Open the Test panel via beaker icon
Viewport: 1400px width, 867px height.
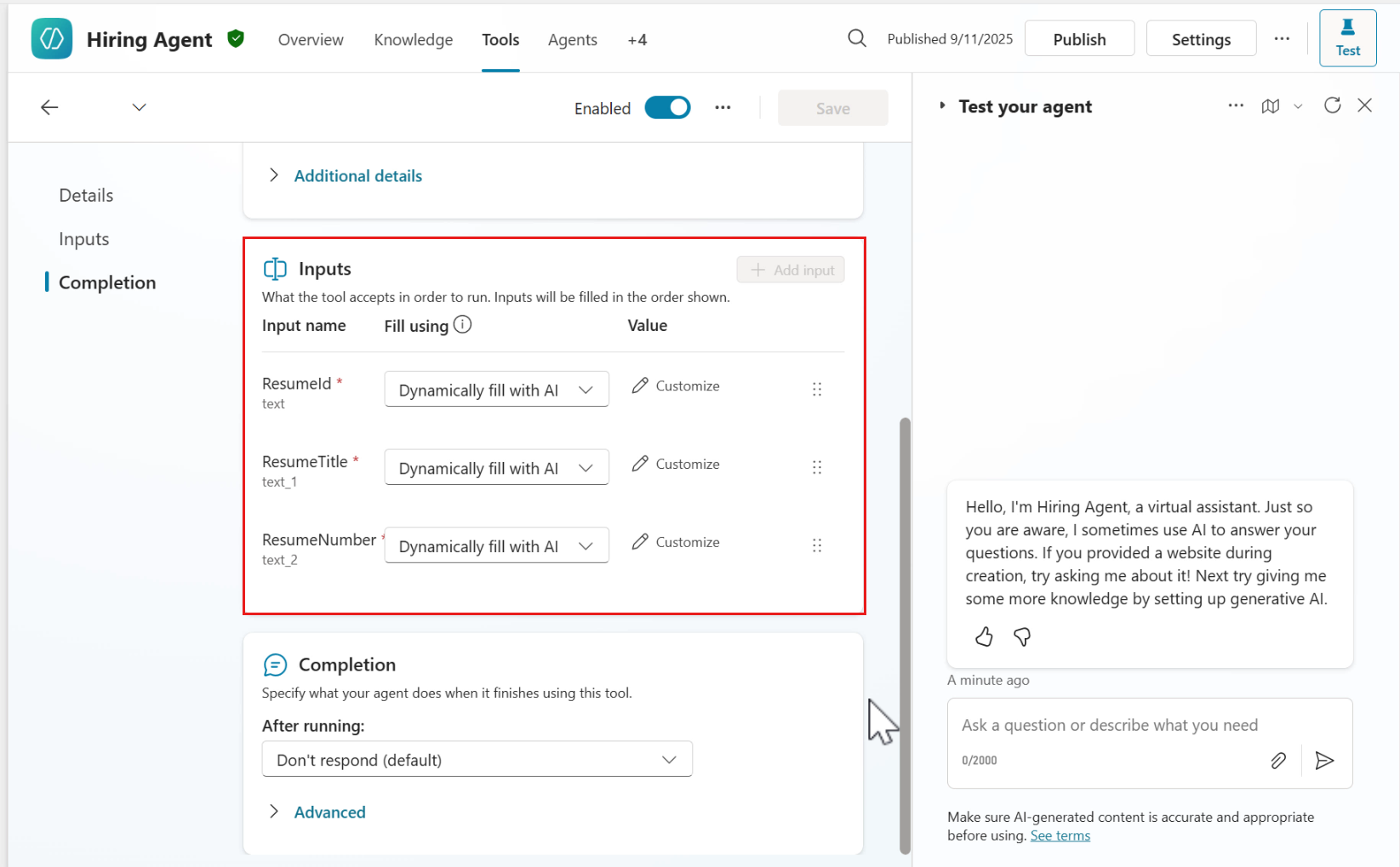click(x=1347, y=37)
